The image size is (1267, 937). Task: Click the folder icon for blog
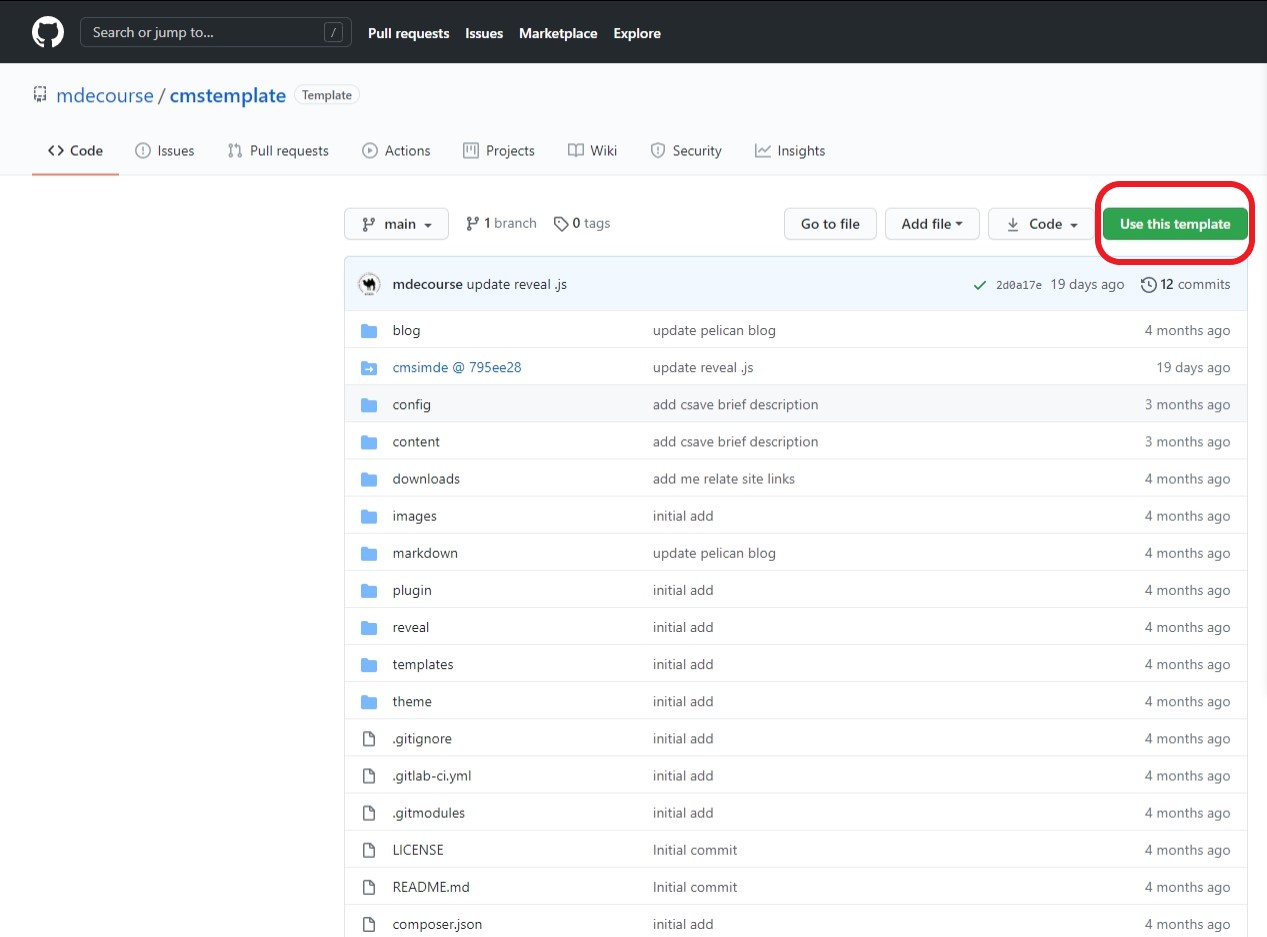[369, 331]
